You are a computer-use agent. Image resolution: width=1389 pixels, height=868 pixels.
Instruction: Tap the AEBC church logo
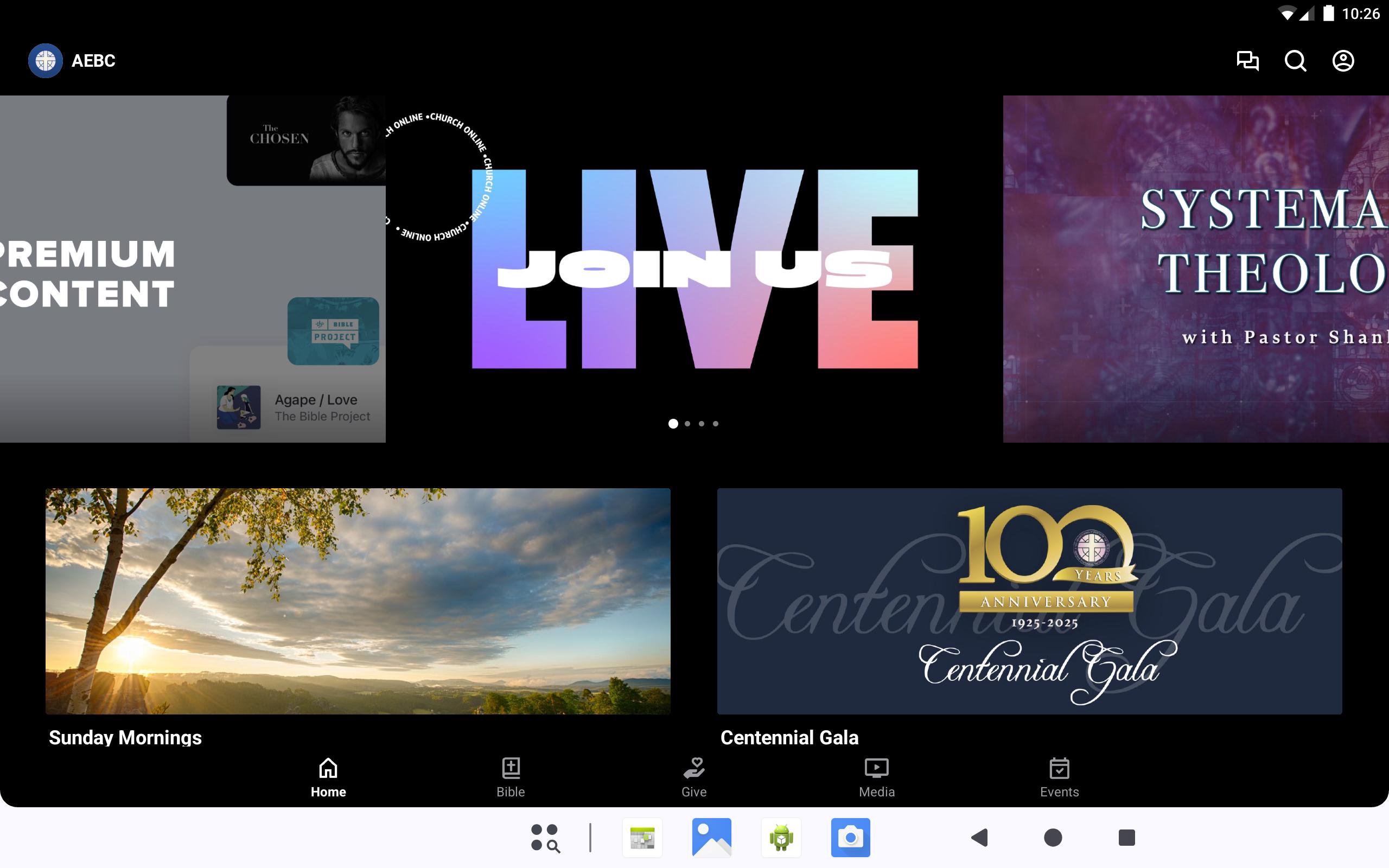46,61
